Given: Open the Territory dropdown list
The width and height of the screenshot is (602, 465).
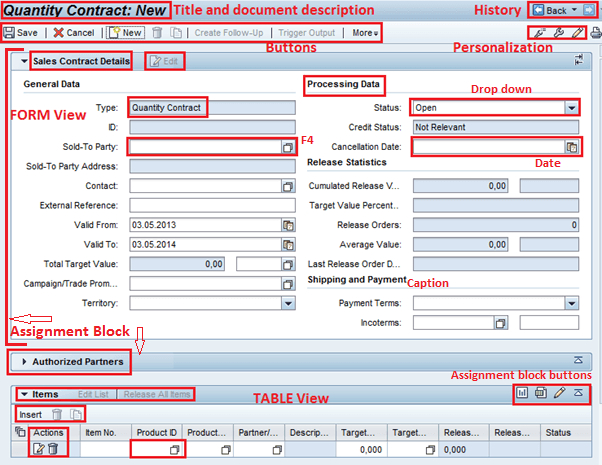Looking at the screenshot, I should click(288, 303).
